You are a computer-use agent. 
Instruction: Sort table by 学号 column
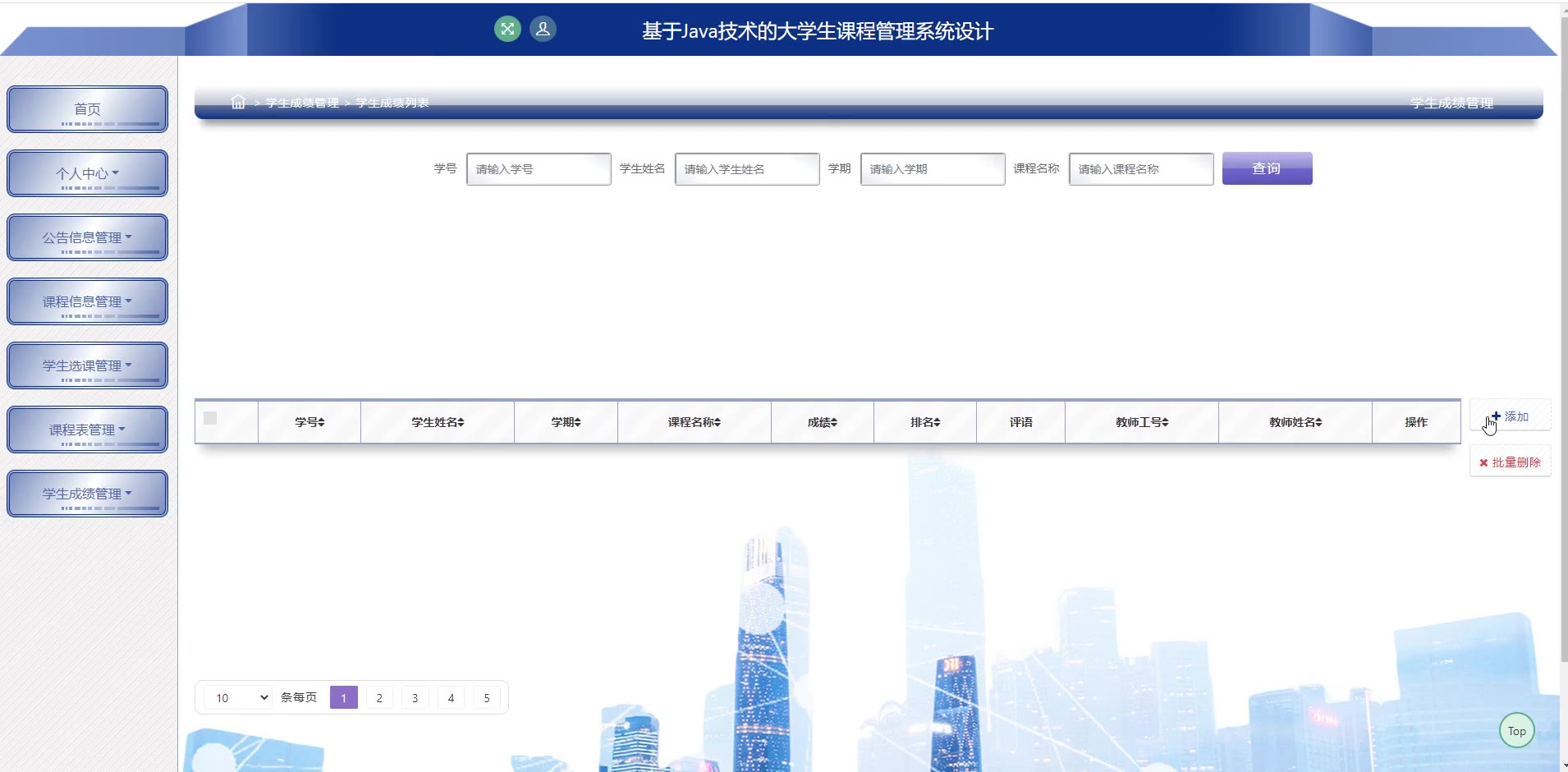click(x=309, y=422)
